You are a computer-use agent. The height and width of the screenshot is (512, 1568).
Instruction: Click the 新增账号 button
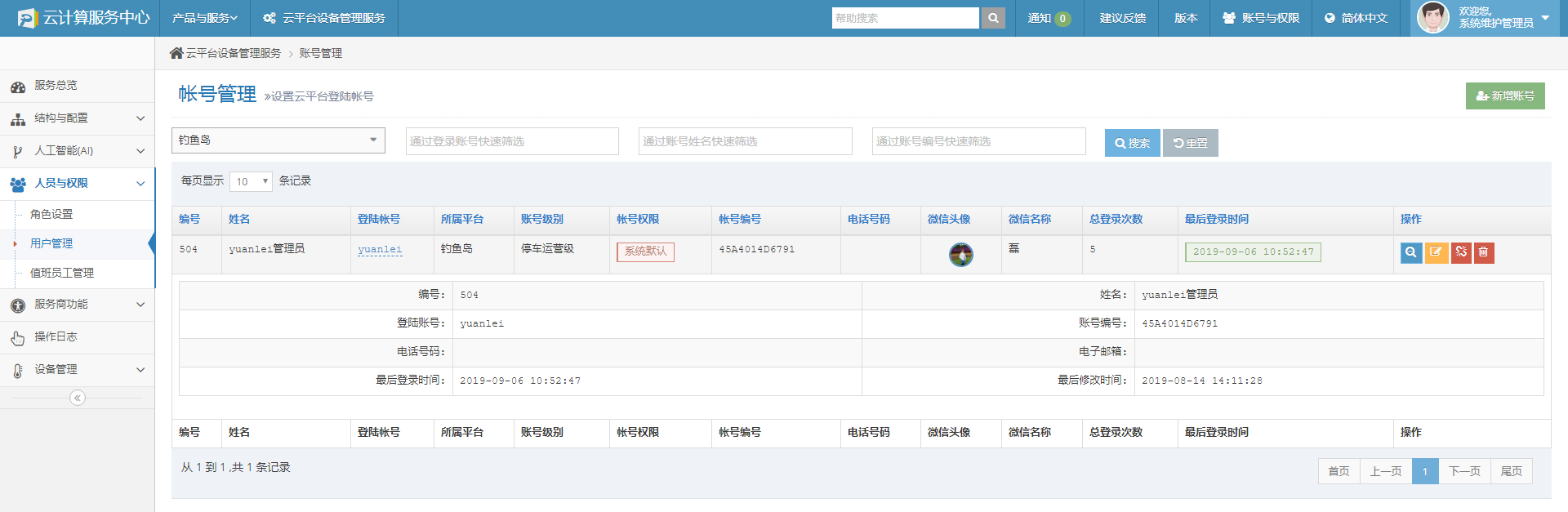pyautogui.click(x=1505, y=96)
